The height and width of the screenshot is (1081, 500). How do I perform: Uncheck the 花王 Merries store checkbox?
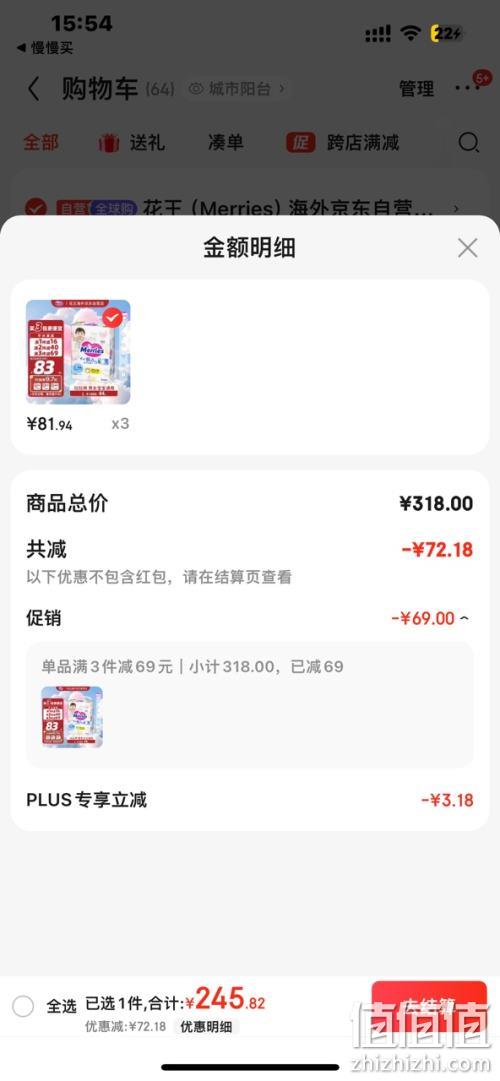click(36, 208)
